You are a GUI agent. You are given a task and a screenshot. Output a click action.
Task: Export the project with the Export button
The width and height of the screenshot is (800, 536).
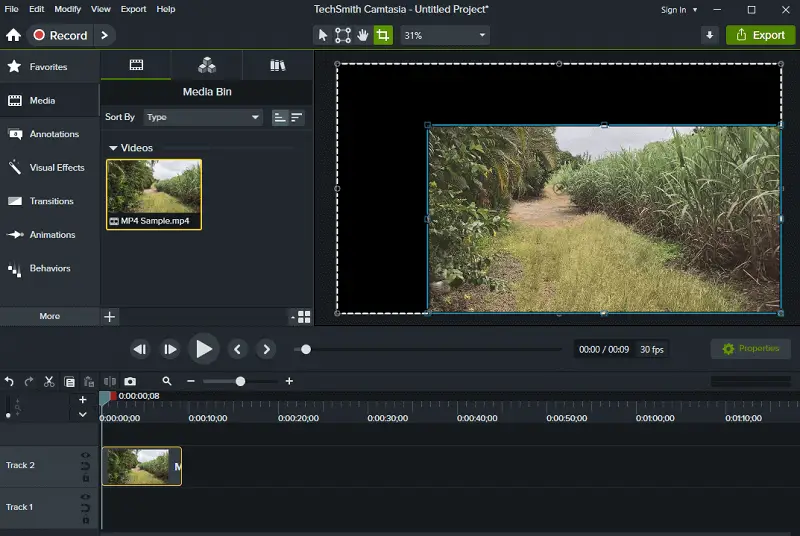coord(760,35)
